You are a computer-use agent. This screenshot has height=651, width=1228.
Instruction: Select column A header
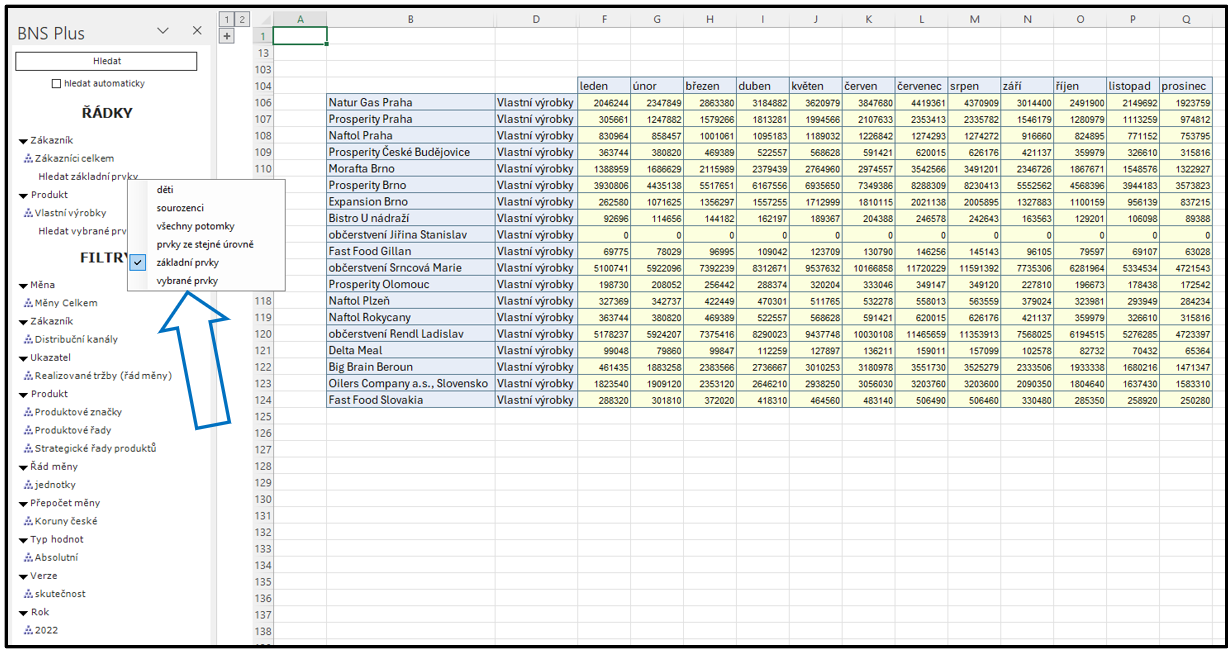tap(300, 19)
